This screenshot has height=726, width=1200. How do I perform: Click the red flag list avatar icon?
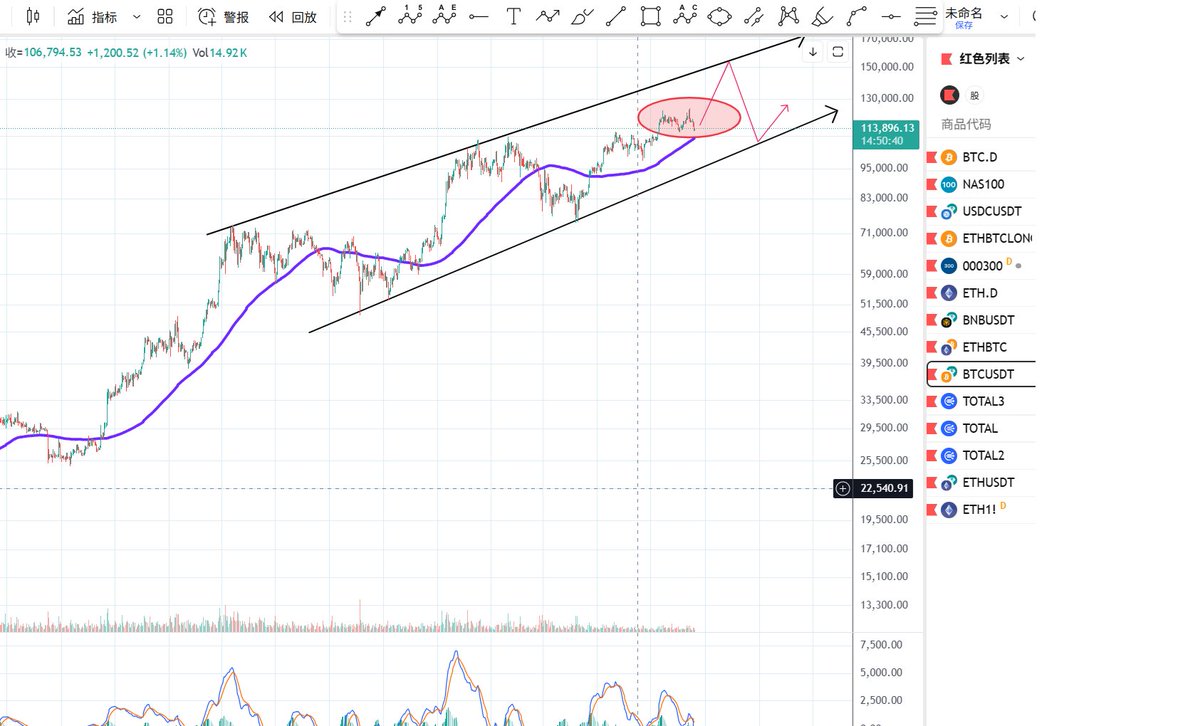click(x=949, y=95)
